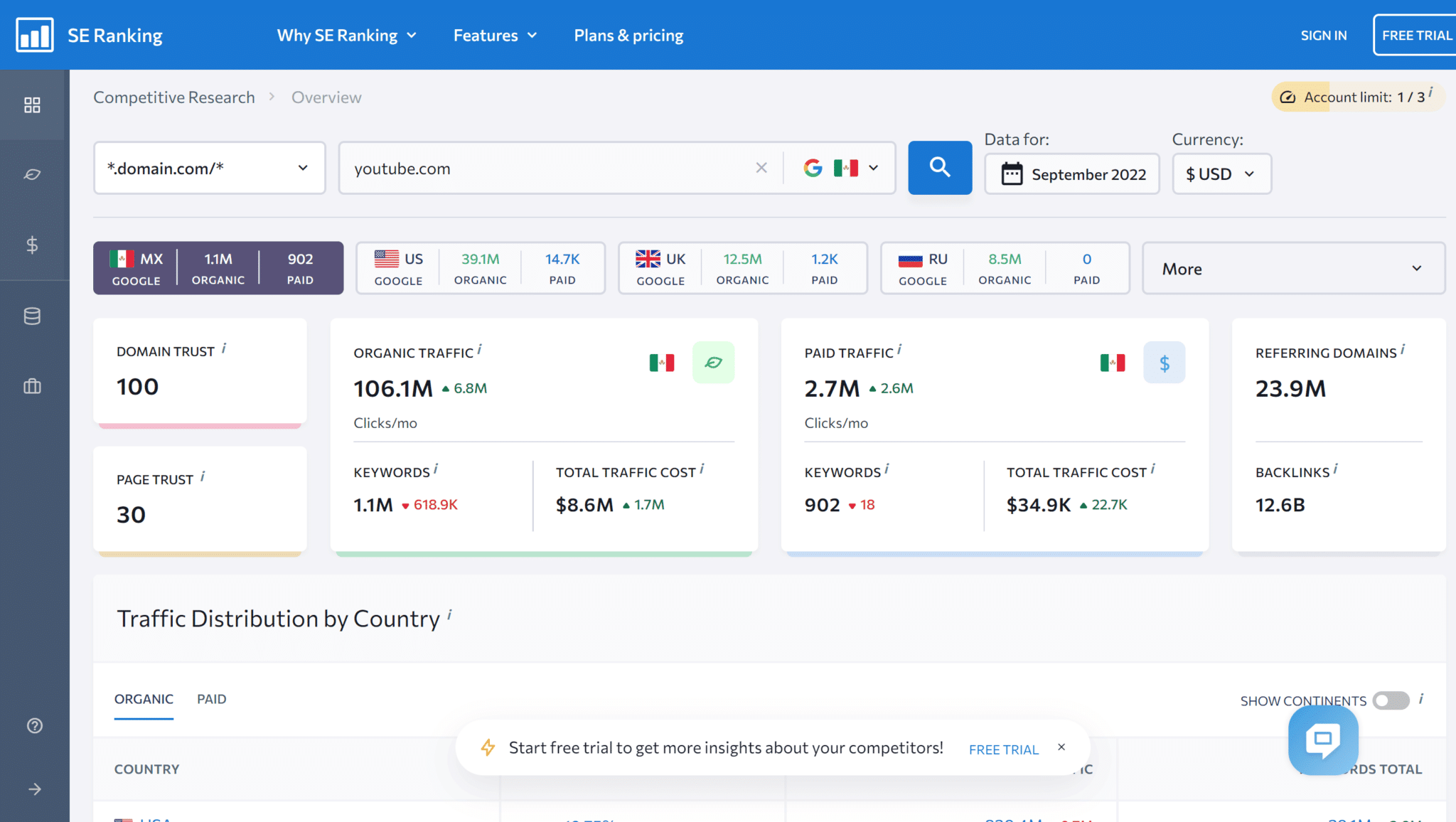Open the dashboard grid icon in sidebar
1456x822 pixels.
tap(32, 105)
